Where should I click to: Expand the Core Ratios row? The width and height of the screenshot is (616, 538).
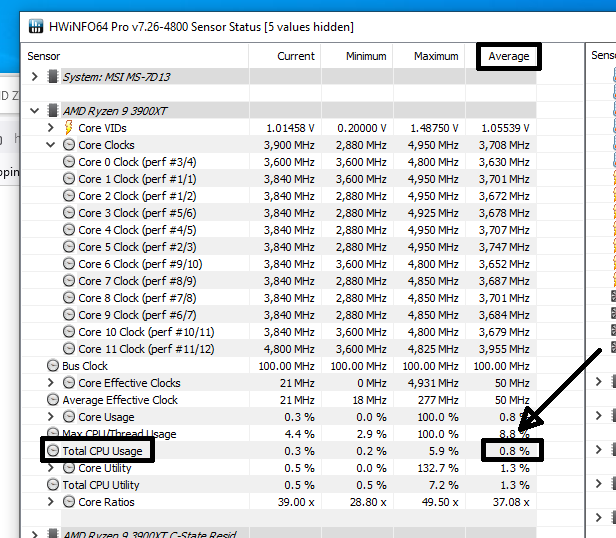(x=50, y=502)
